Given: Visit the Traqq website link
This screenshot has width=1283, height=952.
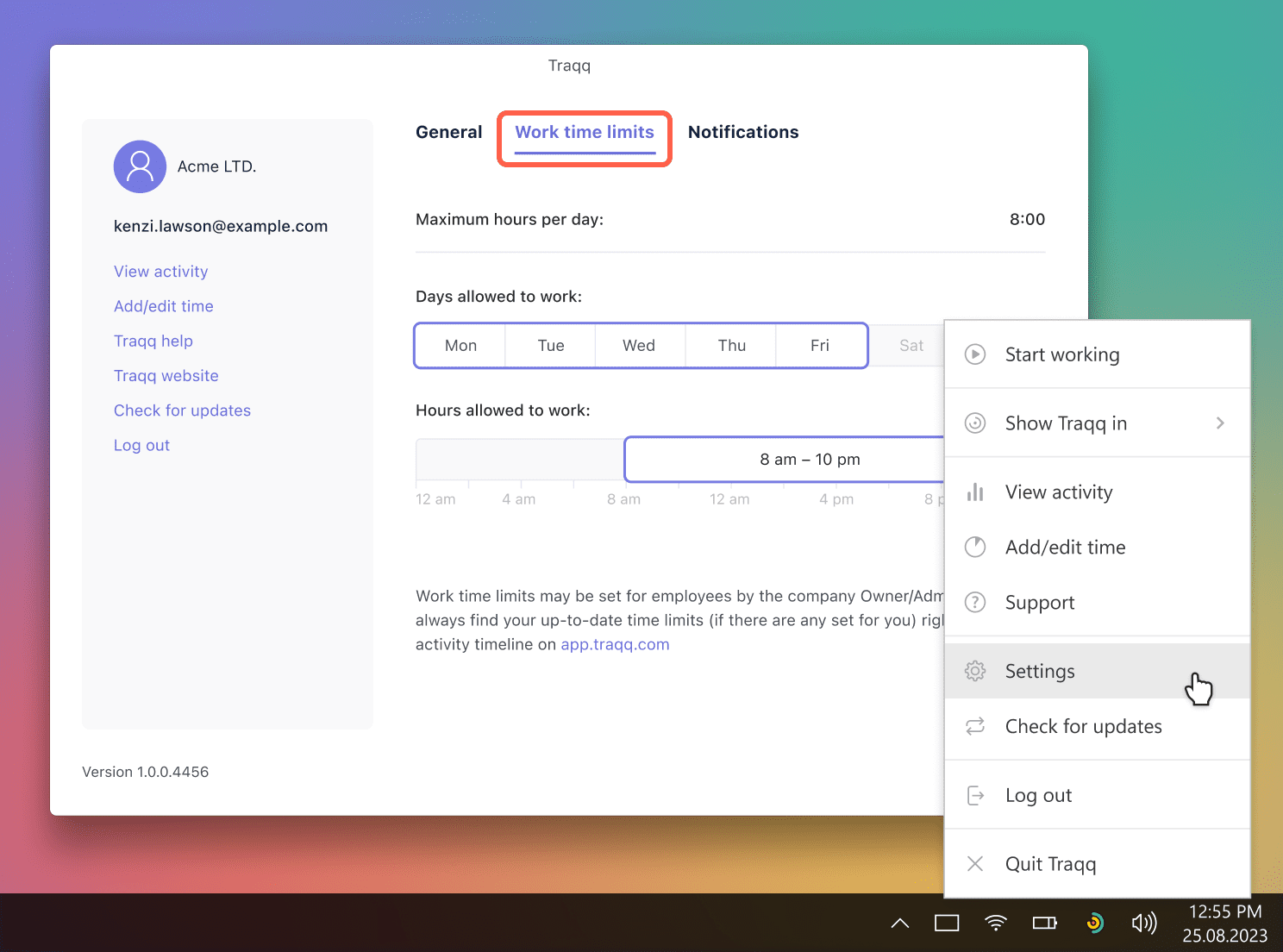Looking at the screenshot, I should pos(166,376).
